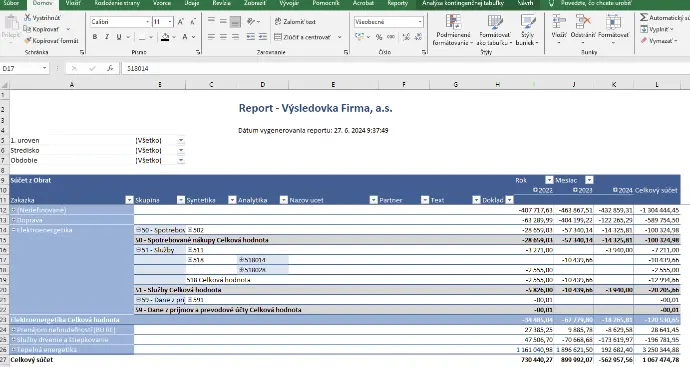The width and height of the screenshot is (690, 367).
Task: Open the Všeobecné number format dropdown
Action: [x=420, y=22]
